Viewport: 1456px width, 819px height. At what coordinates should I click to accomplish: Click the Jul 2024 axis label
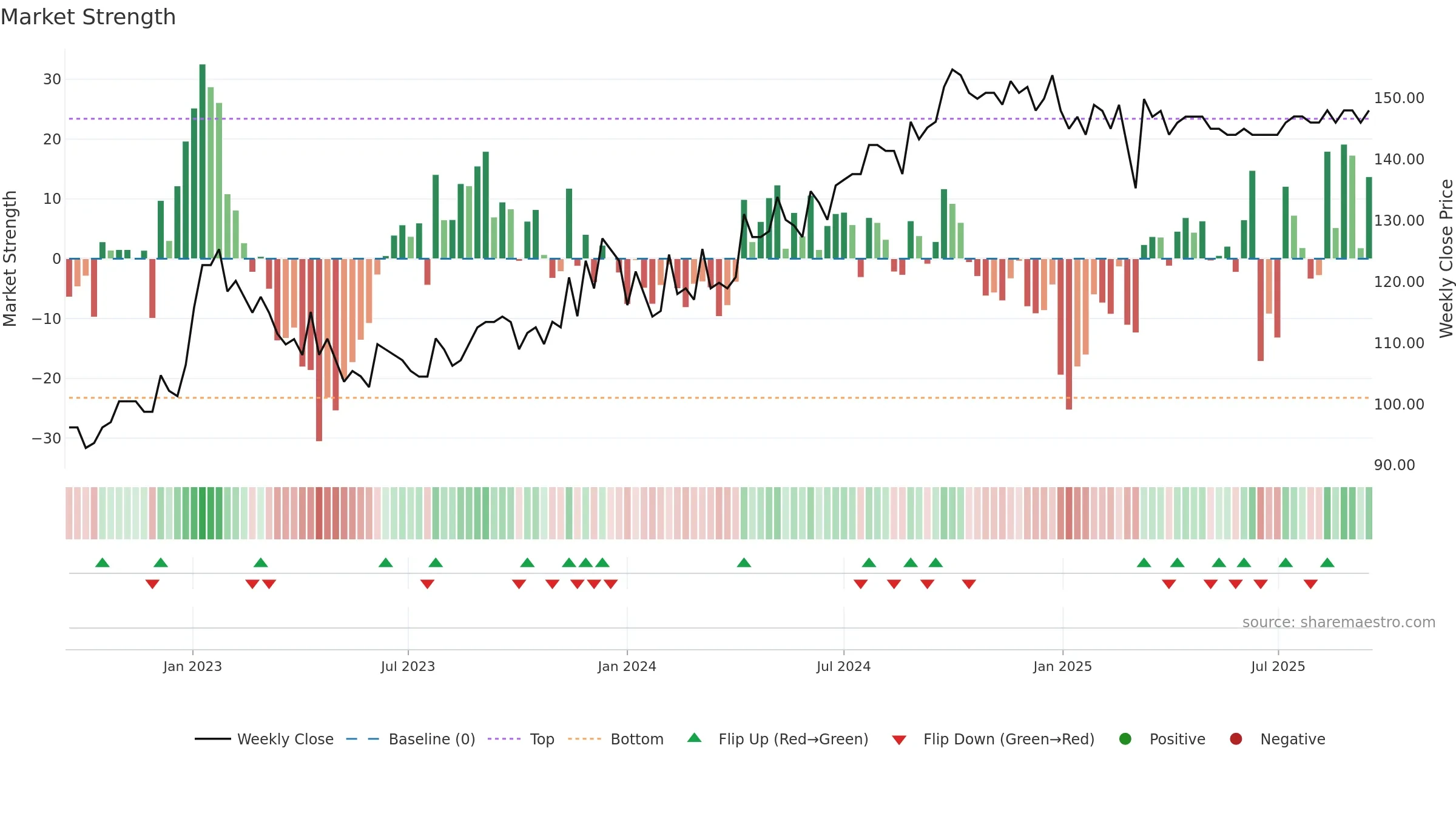click(843, 666)
